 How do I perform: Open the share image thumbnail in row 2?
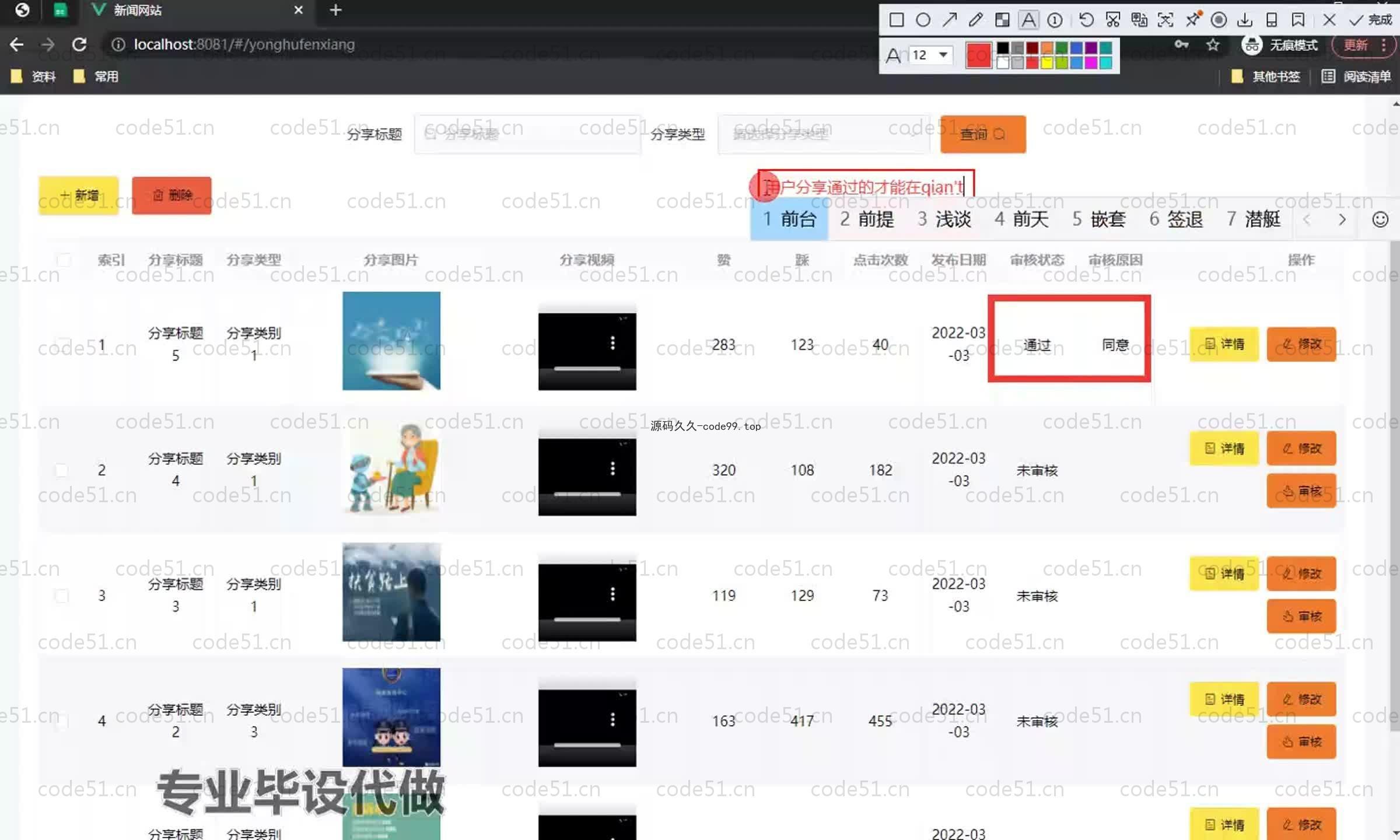[391, 467]
